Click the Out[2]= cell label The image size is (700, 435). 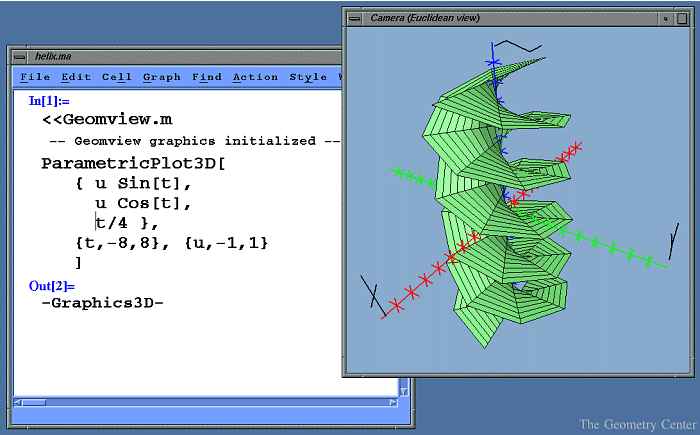52,286
